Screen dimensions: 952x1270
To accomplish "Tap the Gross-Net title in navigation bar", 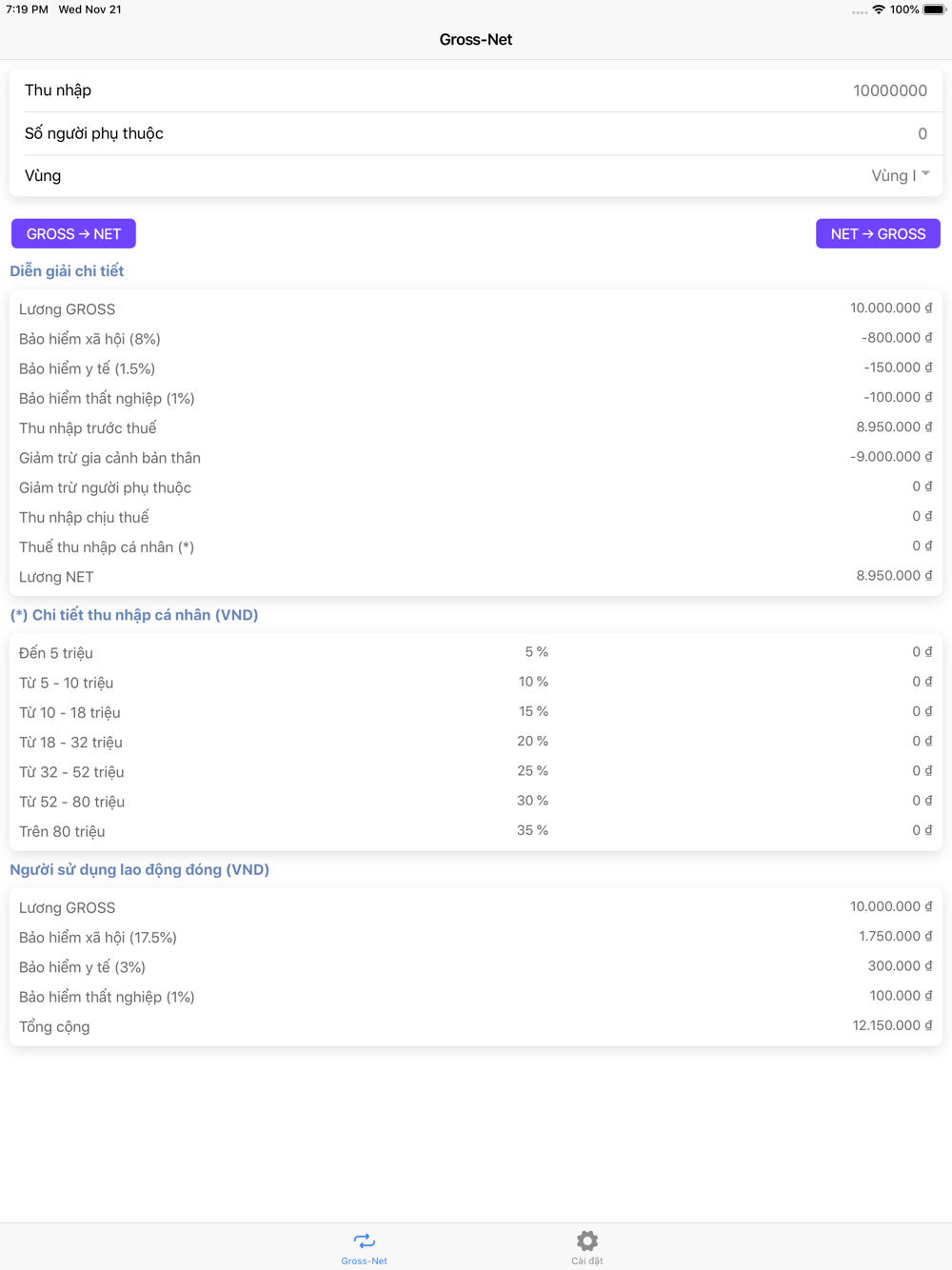I will pos(476,40).
